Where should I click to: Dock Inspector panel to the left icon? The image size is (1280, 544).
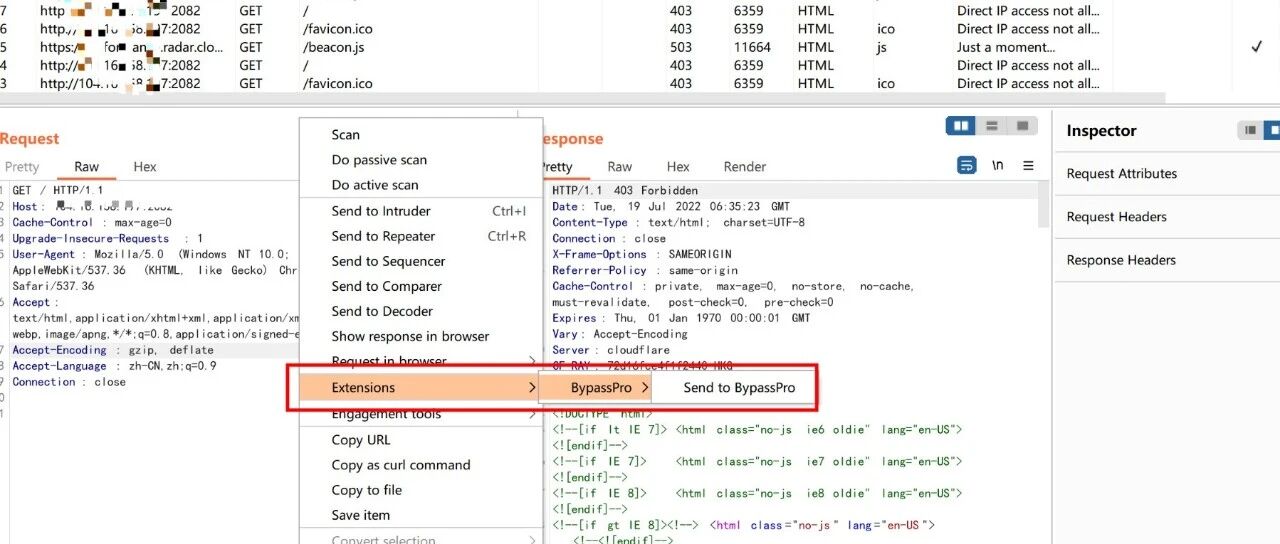click(x=1250, y=130)
